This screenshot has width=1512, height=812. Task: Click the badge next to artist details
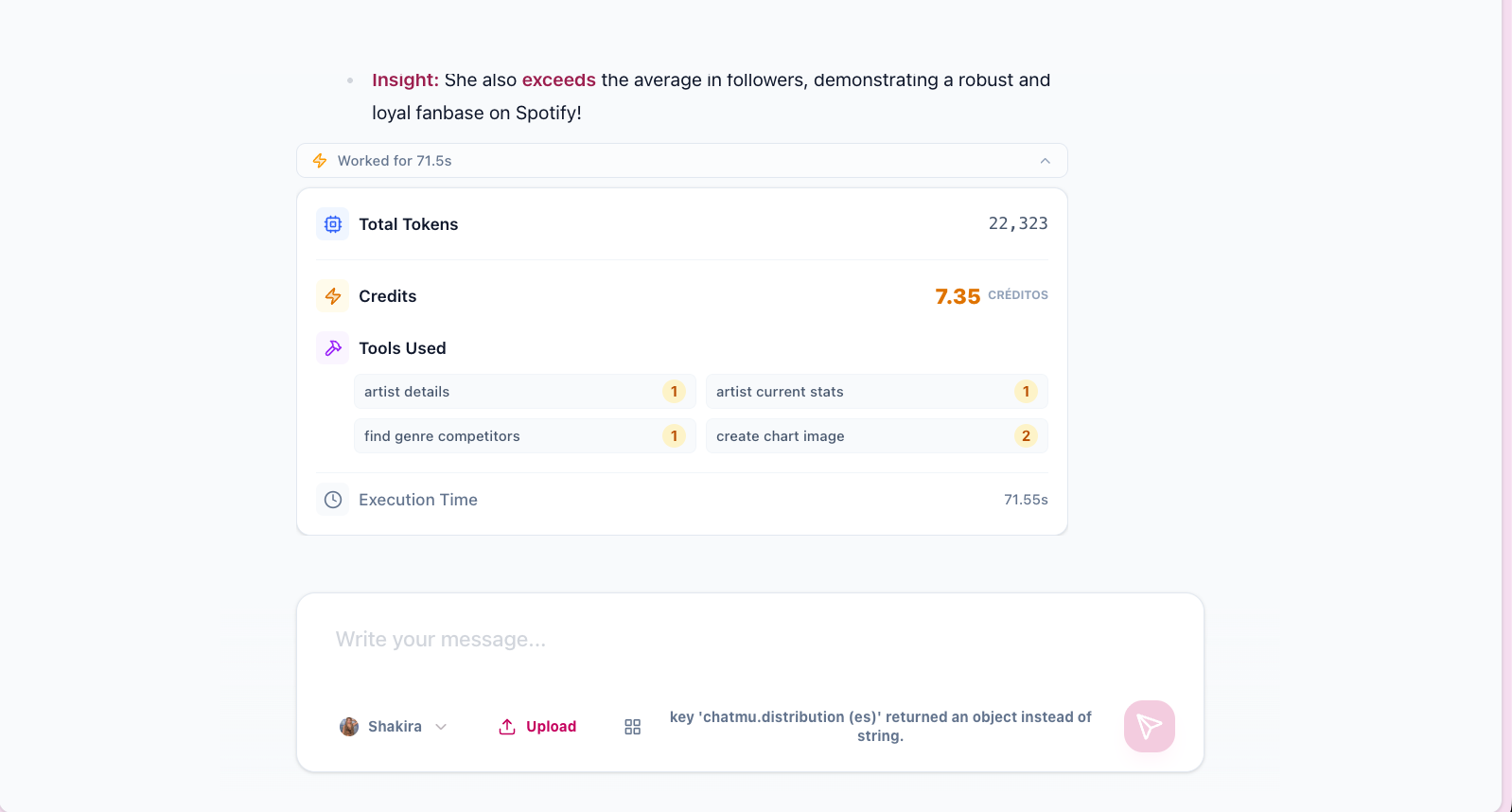coord(674,391)
